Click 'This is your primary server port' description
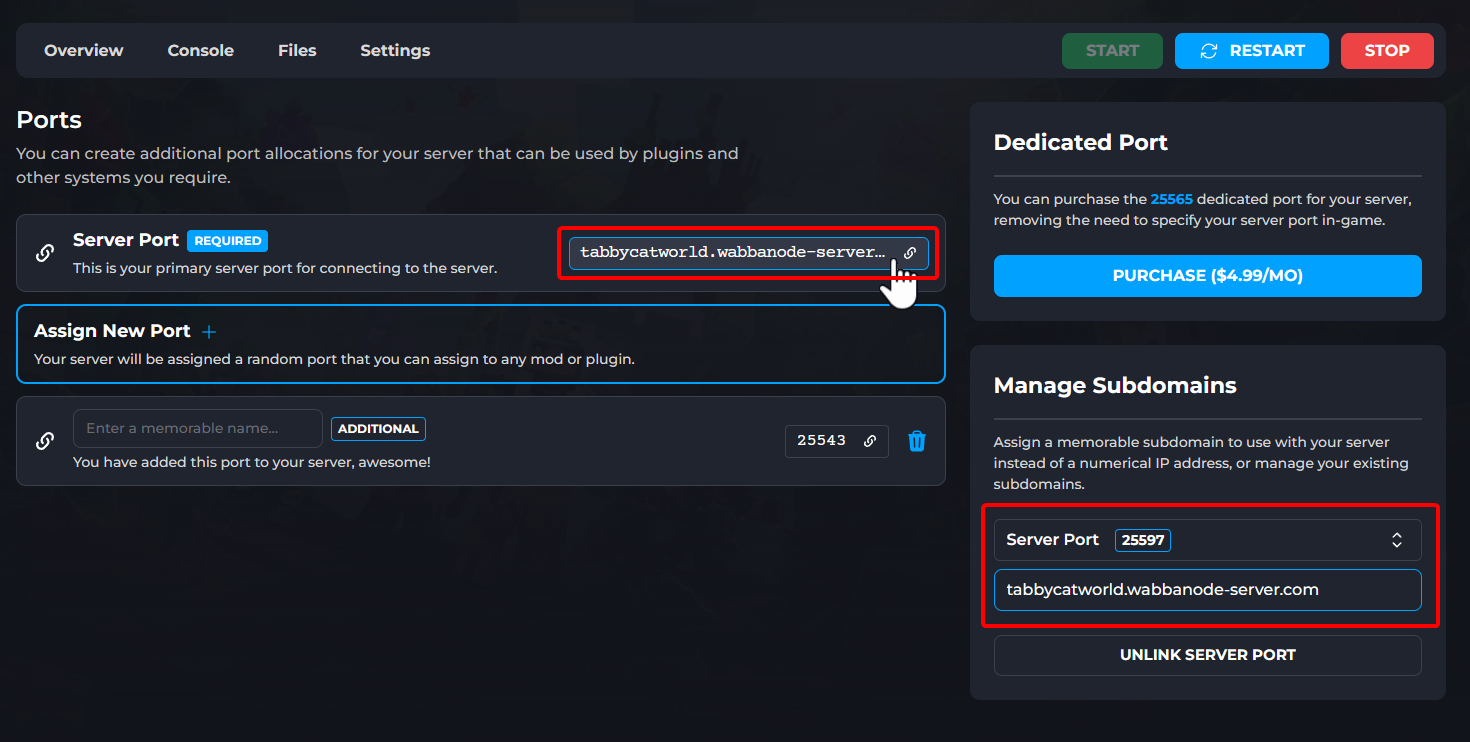1470x742 pixels. pos(285,269)
